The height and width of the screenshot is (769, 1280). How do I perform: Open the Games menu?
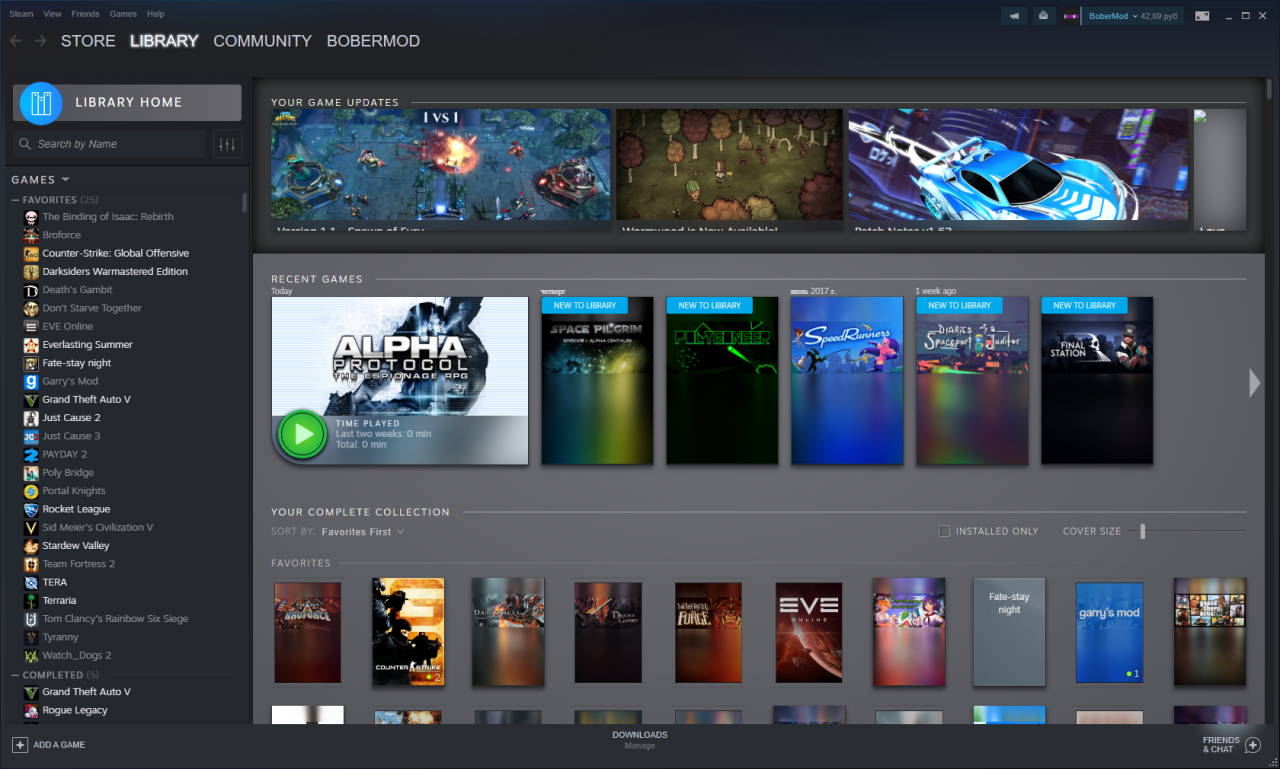[123, 14]
